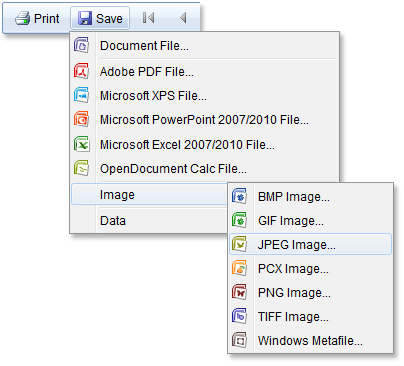This screenshot has height=366, width=404.
Task: Click the GIF Image green icon
Action: 239,220
